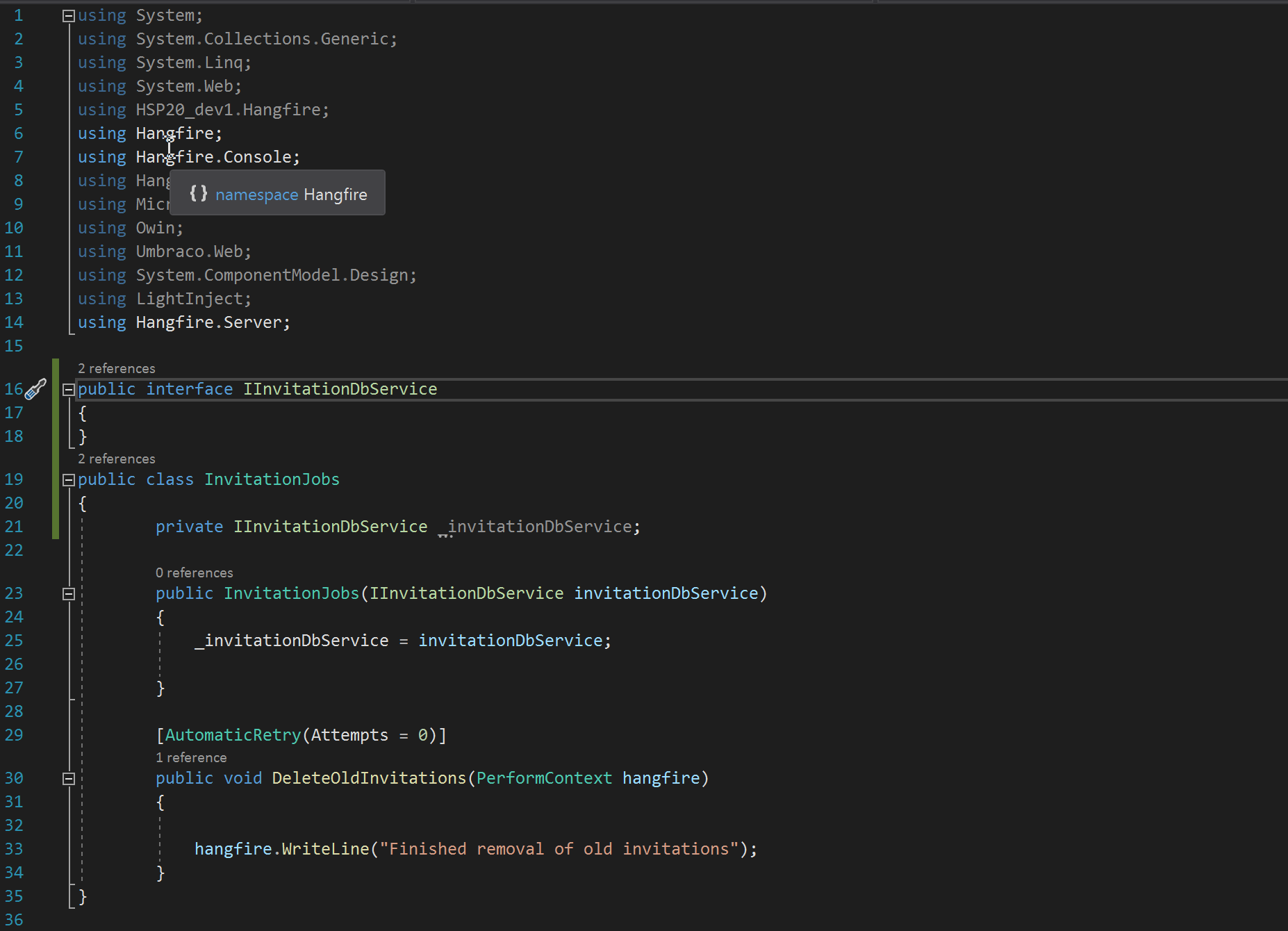Click the class name InvitationJobs on line 19
1288x931 pixels.
(x=272, y=479)
